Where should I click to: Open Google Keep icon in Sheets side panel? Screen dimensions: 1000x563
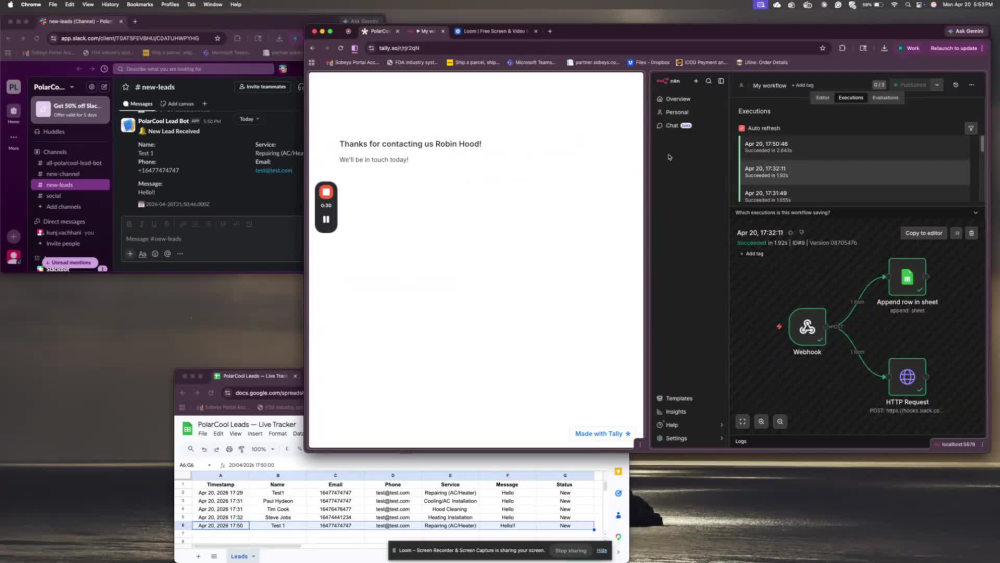coord(618,471)
